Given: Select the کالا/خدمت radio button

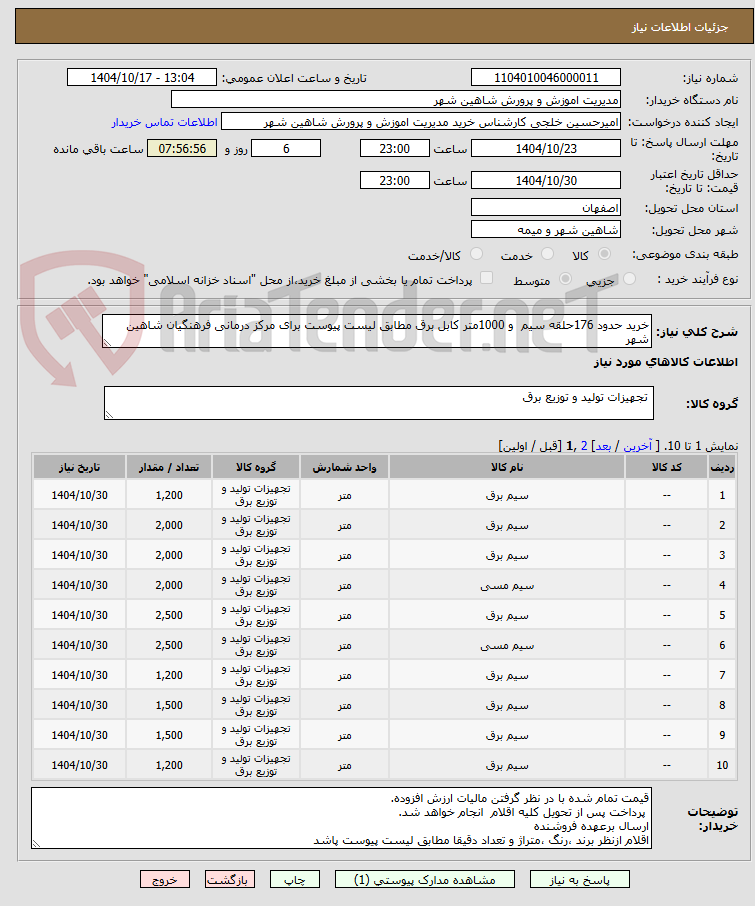Looking at the screenshot, I should 477,254.
